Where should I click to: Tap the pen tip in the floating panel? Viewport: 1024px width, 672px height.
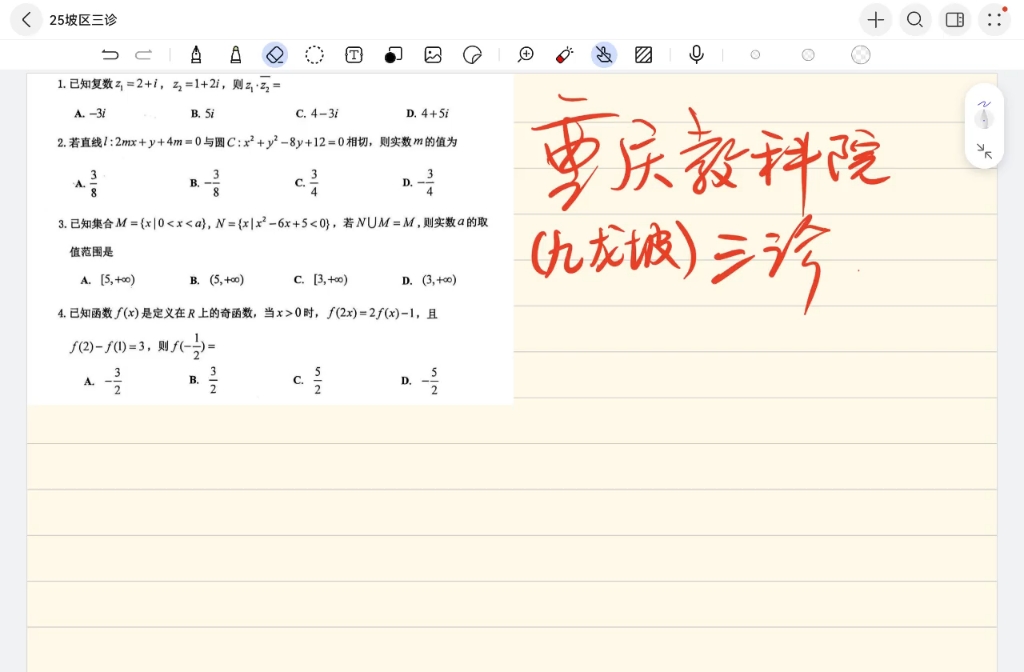[x=984, y=120]
